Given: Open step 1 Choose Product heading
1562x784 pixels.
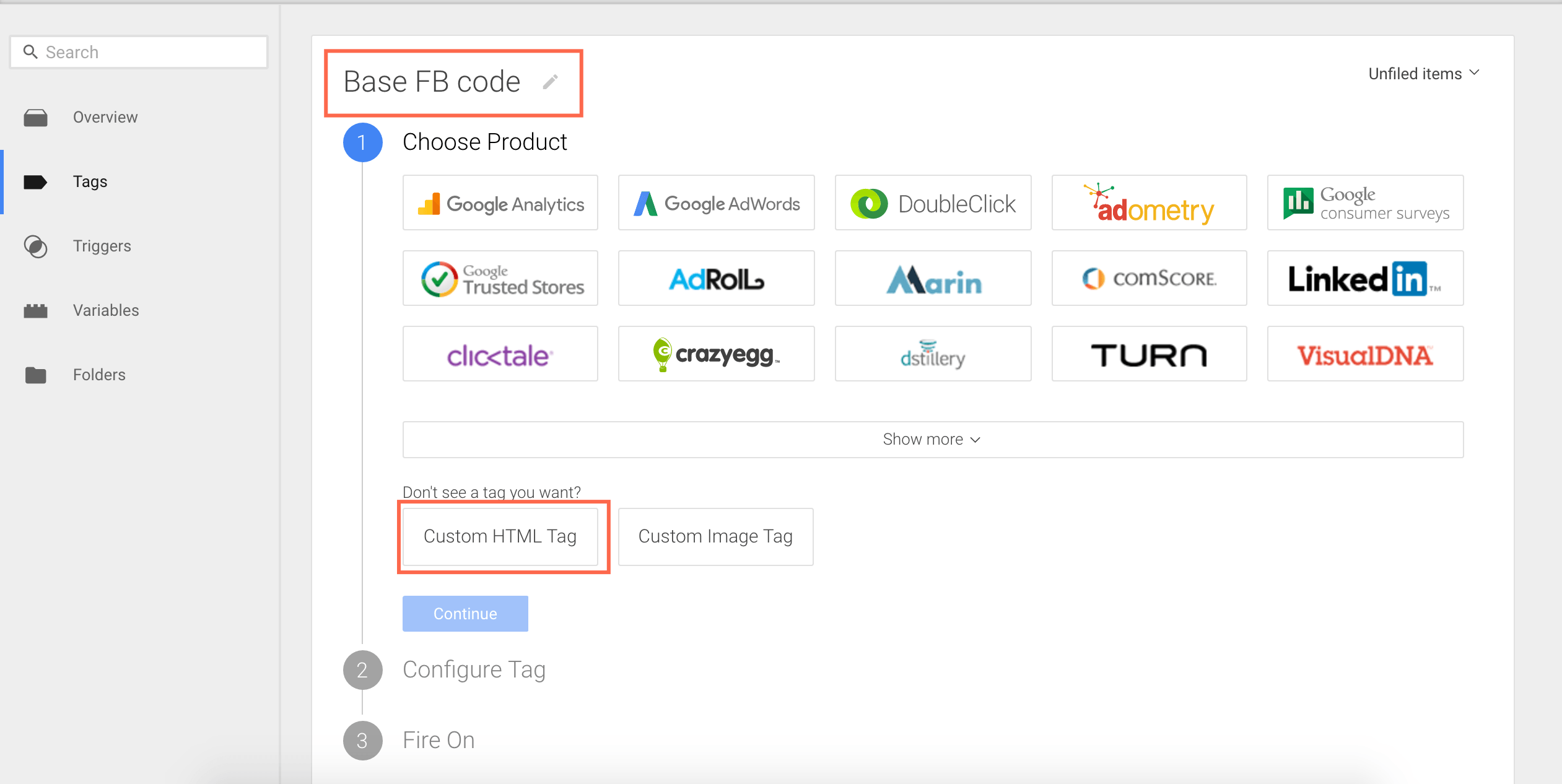Looking at the screenshot, I should [485, 142].
